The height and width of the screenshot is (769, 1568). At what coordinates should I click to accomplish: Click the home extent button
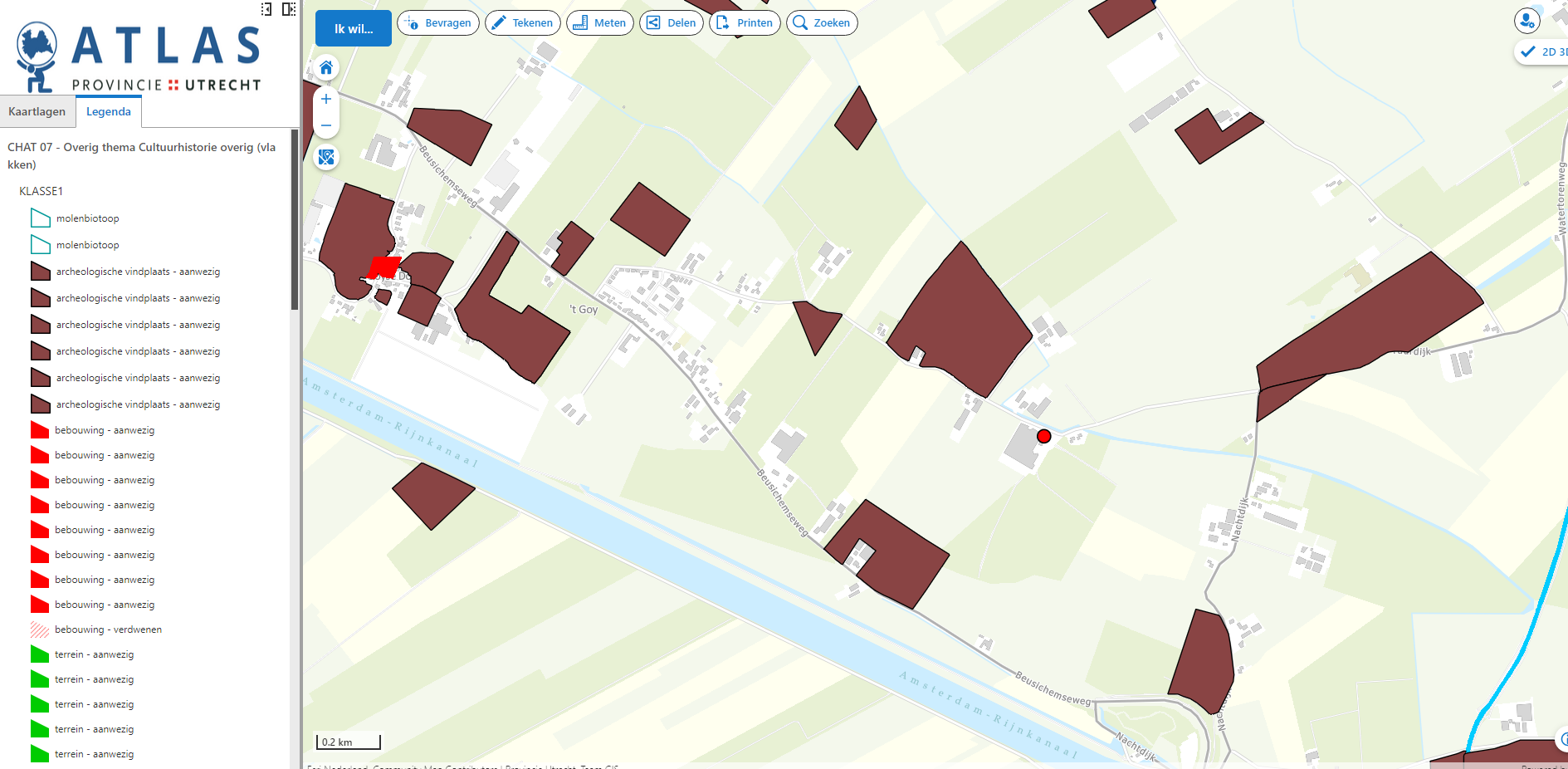click(326, 68)
